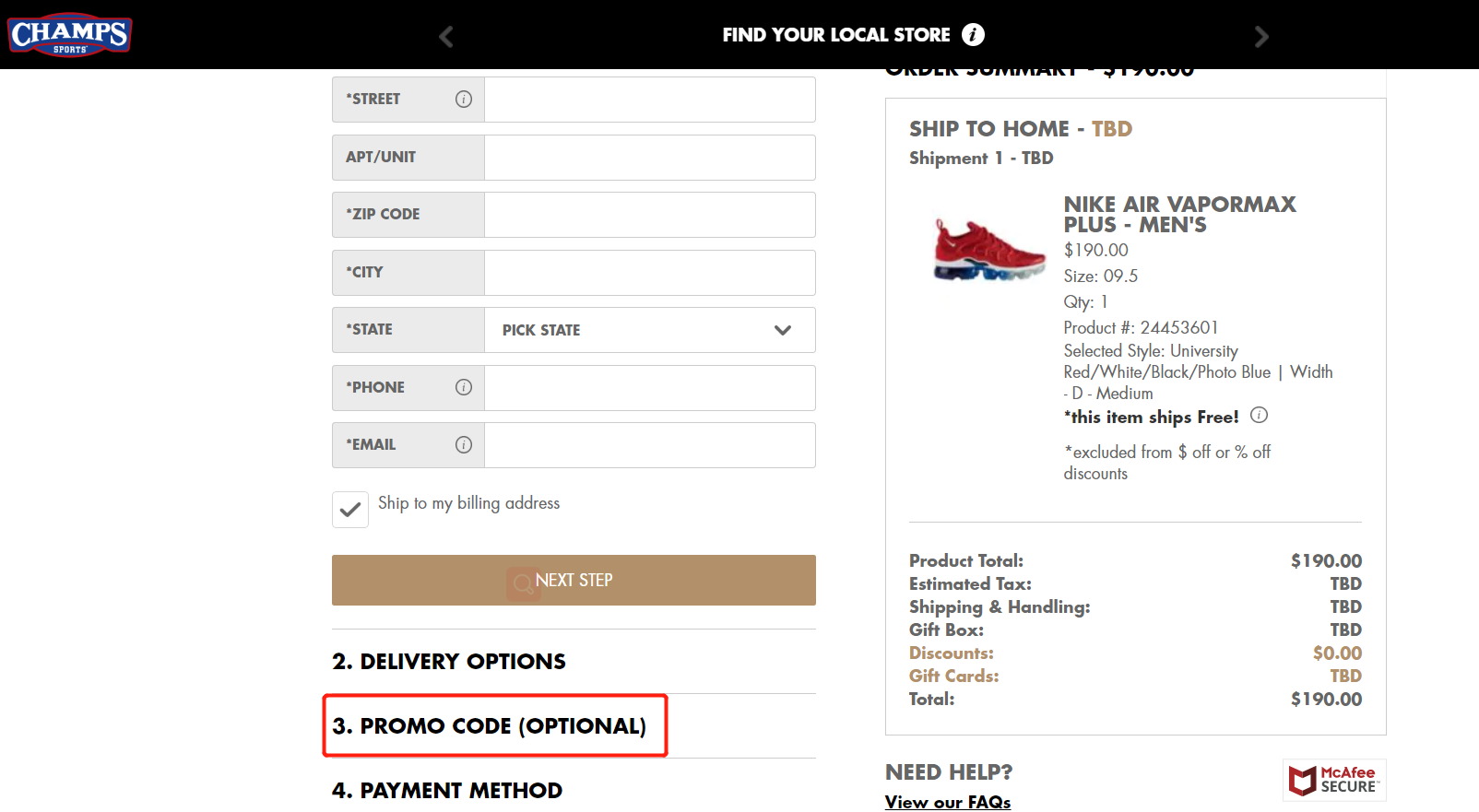
Task: Show info tooltip for Phone field
Action: (x=464, y=387)
